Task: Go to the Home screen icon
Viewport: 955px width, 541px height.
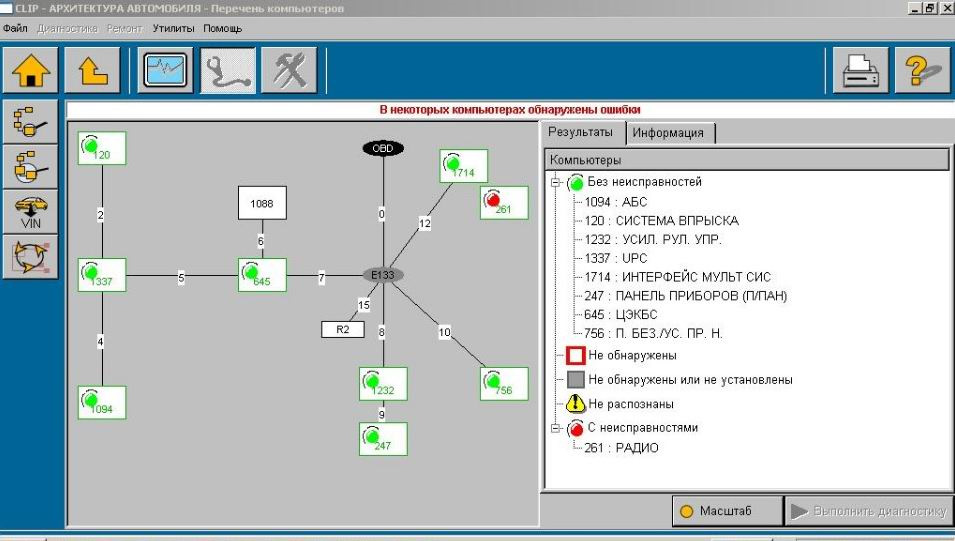Action: click(x=30, y=71)
